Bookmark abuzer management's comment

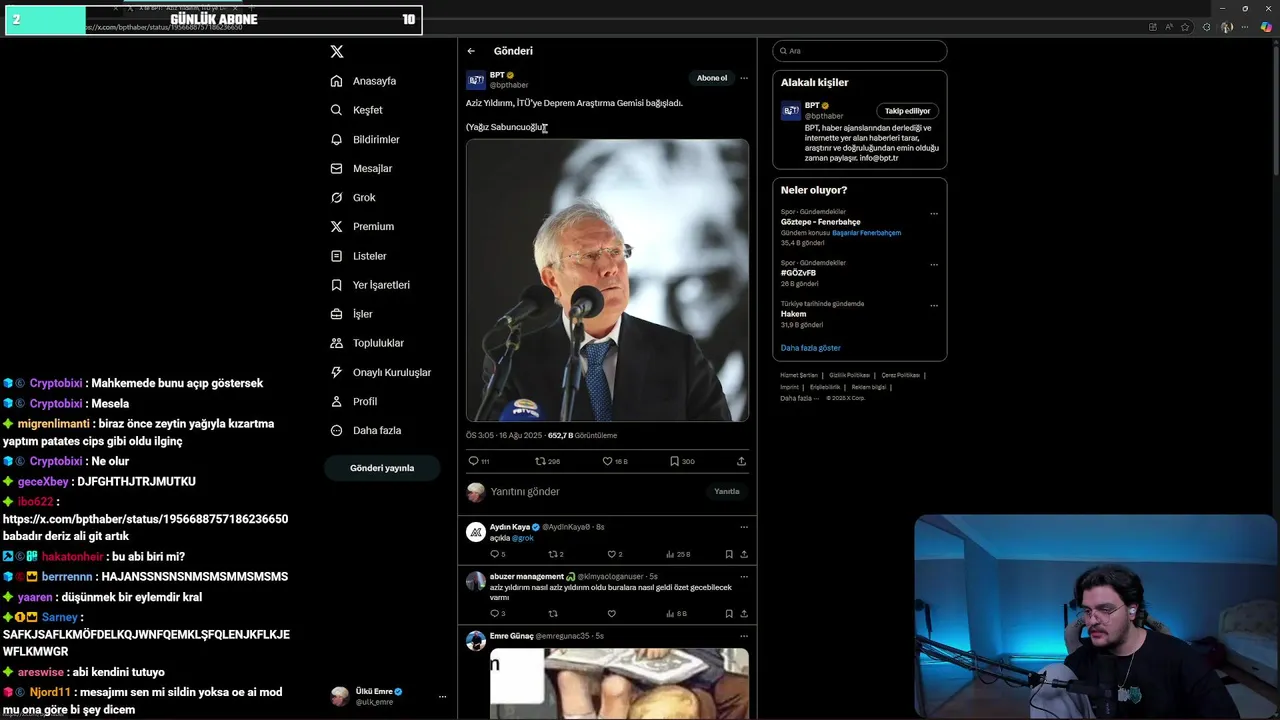coord(729,614)
